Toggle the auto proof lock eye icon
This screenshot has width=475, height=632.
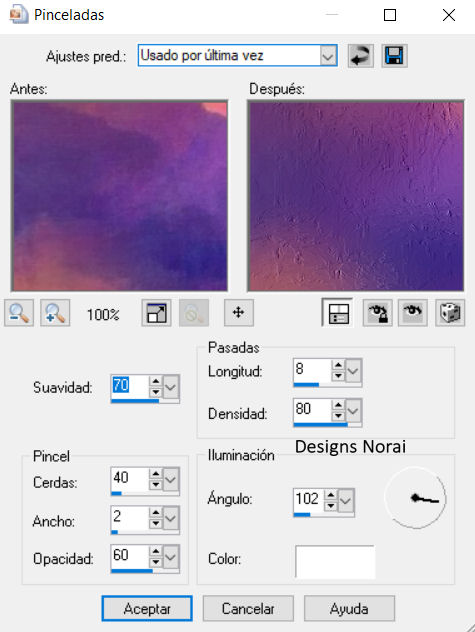[x=377, y=313]
